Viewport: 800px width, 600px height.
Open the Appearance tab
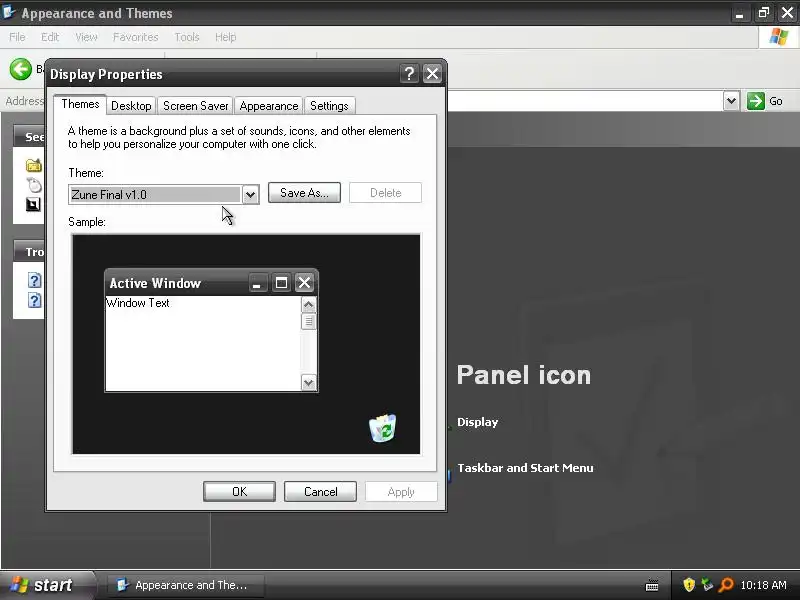269,106
